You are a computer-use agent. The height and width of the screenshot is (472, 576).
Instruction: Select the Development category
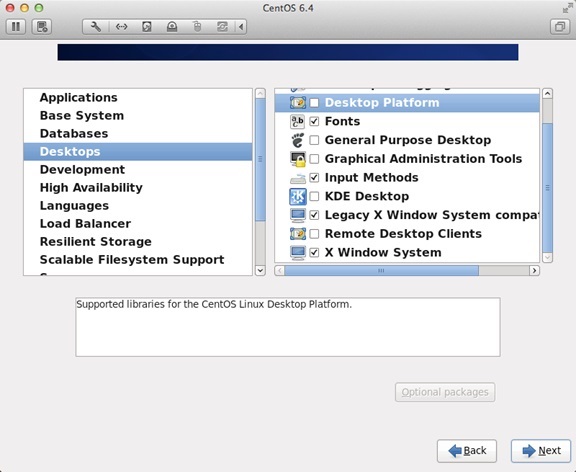point(82,169)
